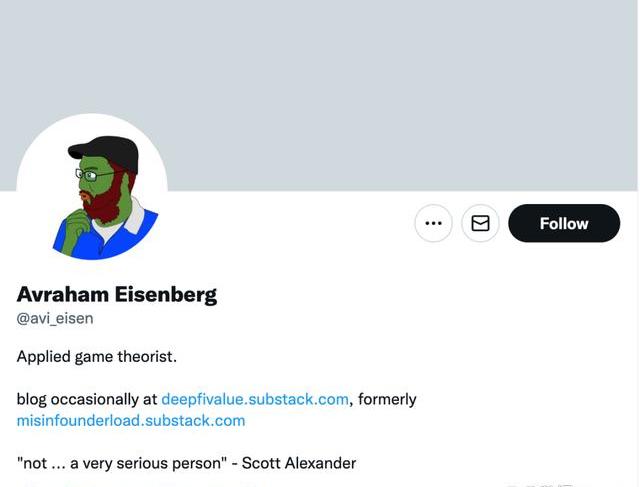This screenshot has width=640, height=487.
Task: Visit the misinfounderload.substack.com link
Action: [x=131, y=420]
